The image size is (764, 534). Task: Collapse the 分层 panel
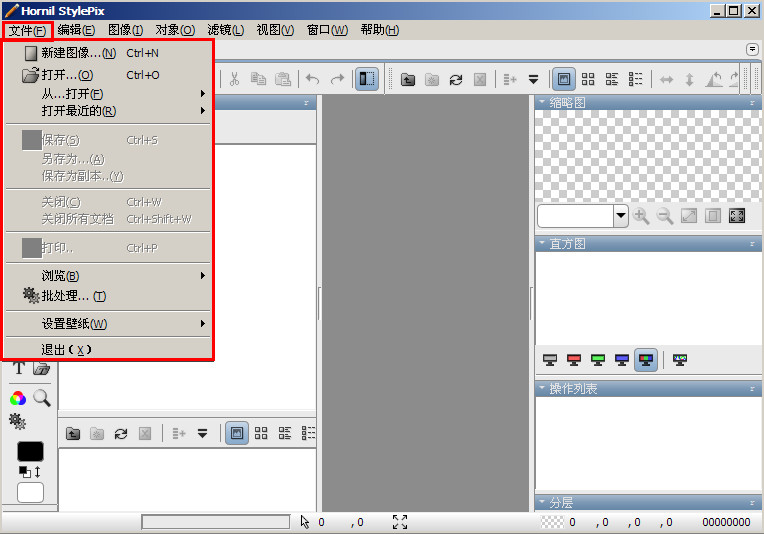point(541,502)
